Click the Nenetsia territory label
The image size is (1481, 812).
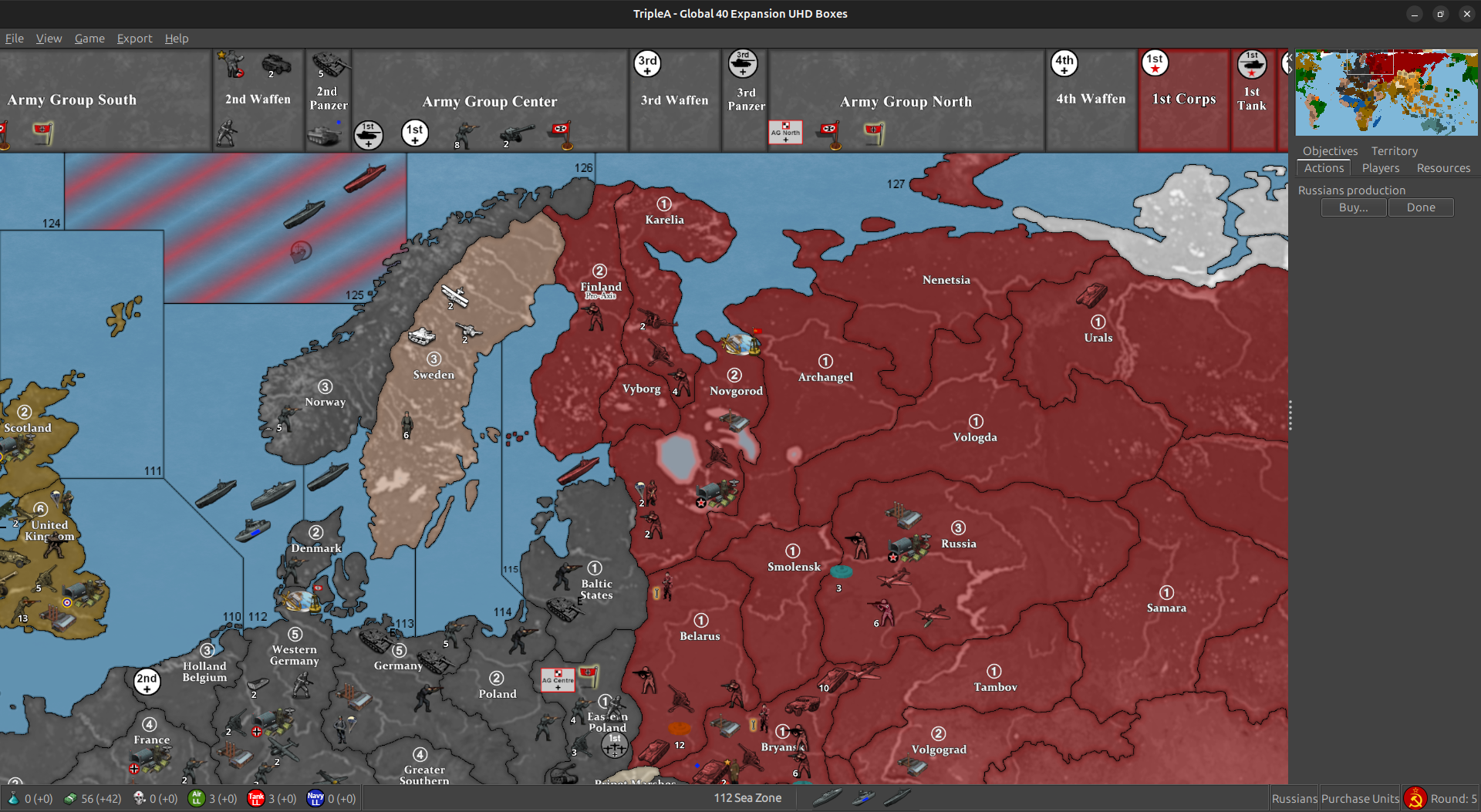point(946,280)
